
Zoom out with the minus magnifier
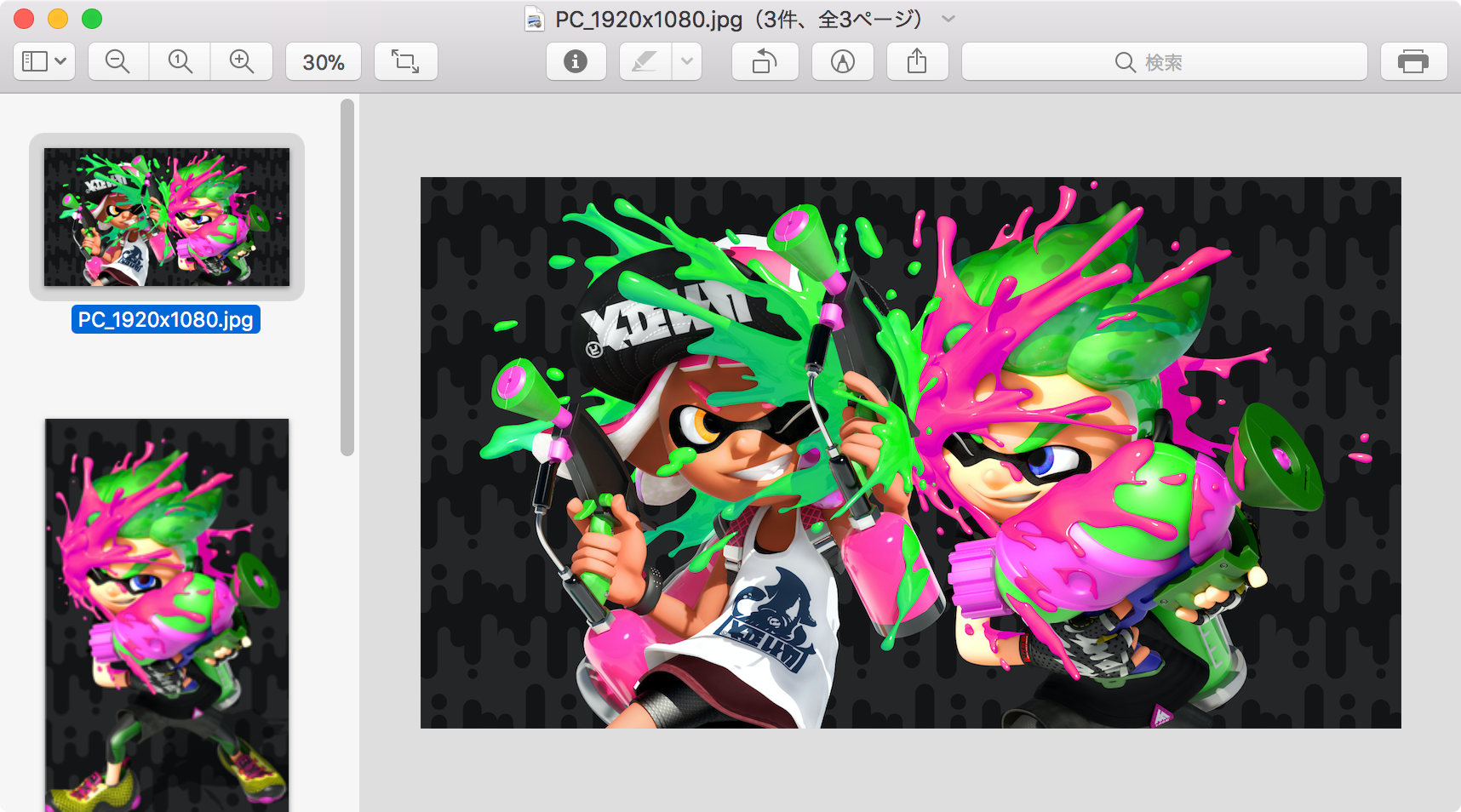(x=117, y=61)
